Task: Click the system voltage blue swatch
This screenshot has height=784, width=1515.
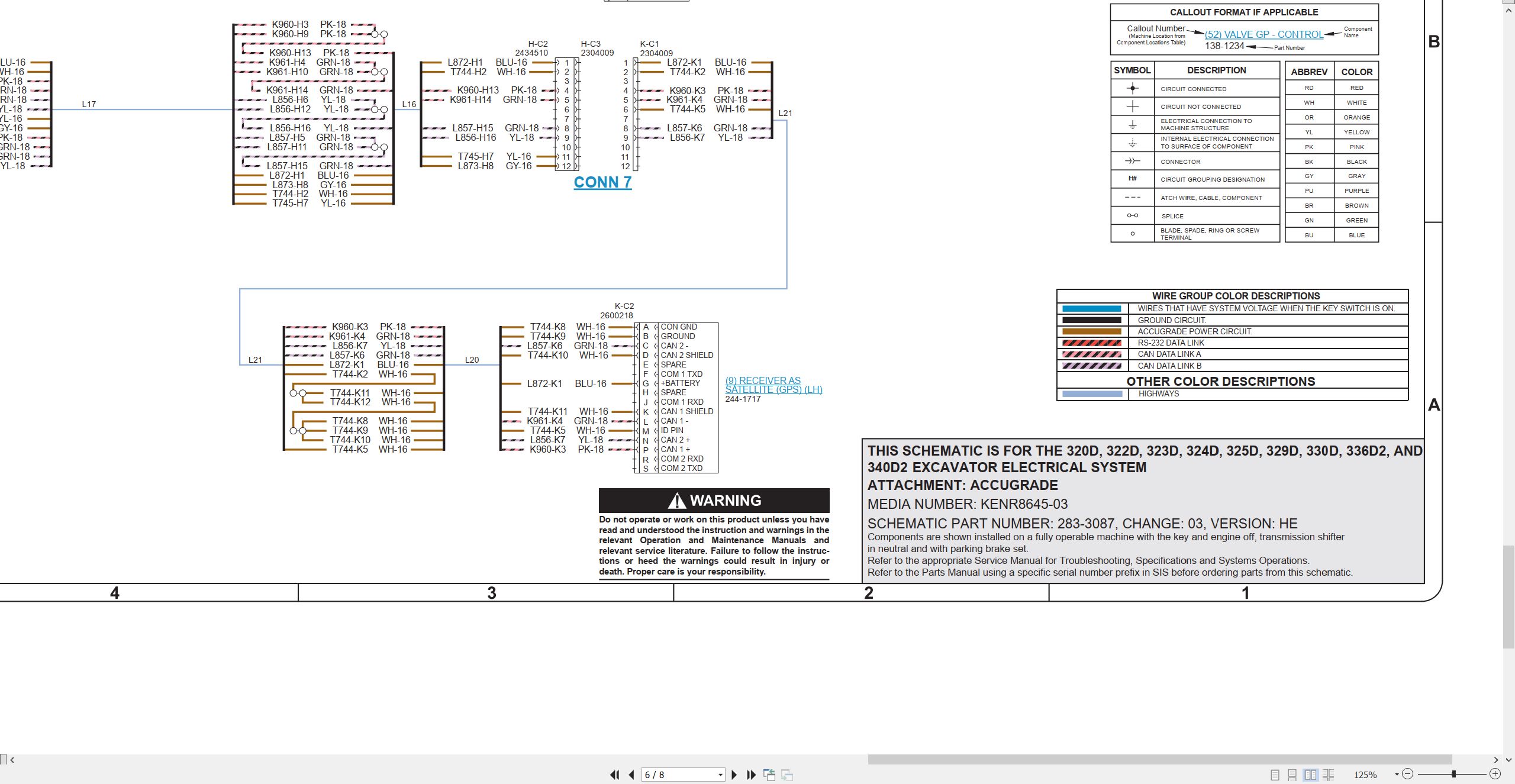Action: pos(1092,308)
